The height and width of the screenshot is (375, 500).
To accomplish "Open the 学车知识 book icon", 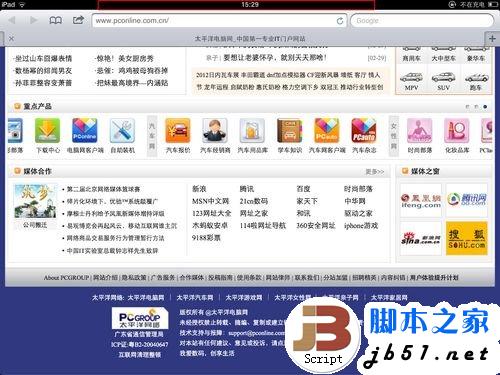I will pyautogui.click(x=289, y=131).
